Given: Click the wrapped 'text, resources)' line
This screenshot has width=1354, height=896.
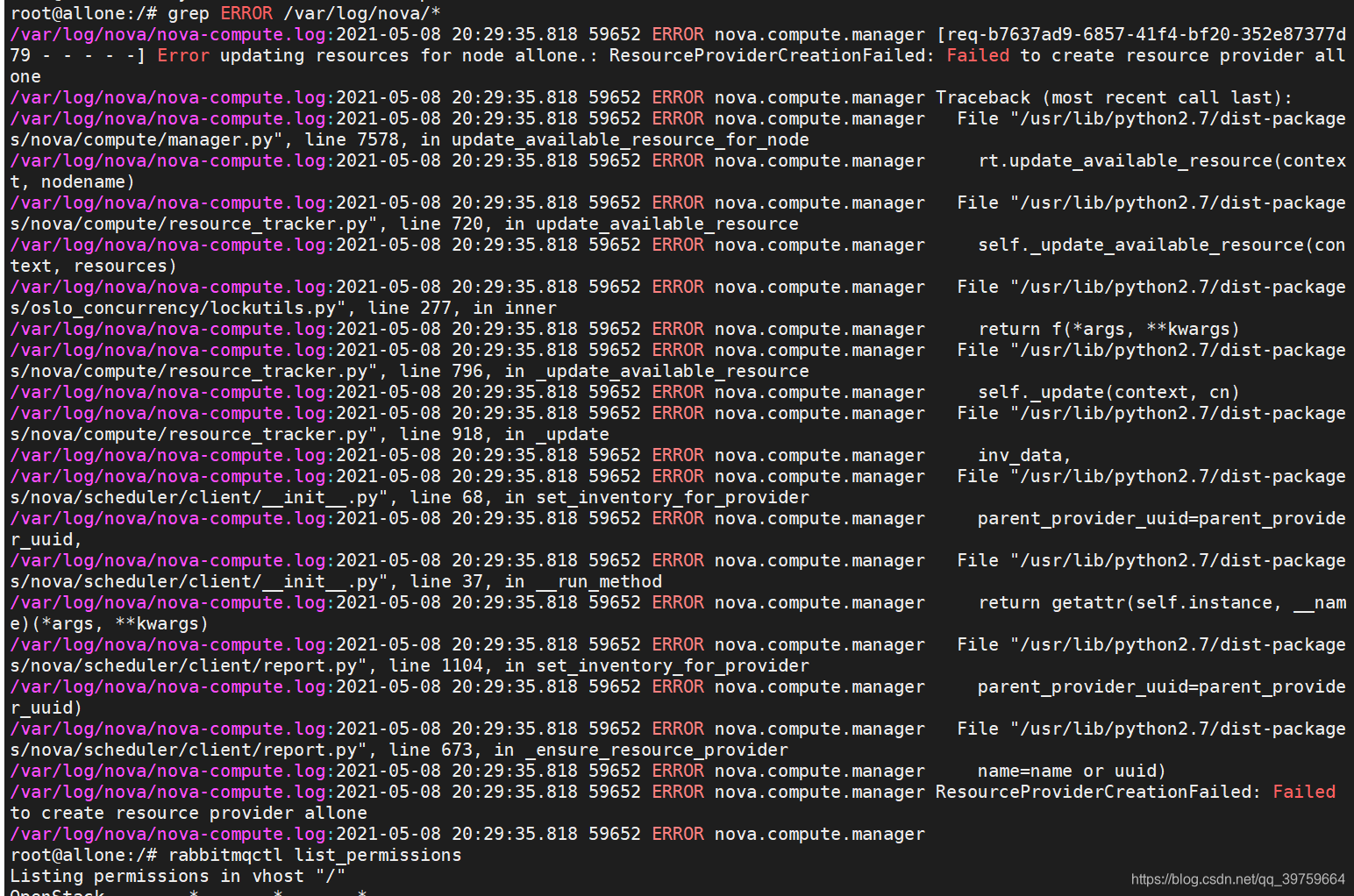Looking at the screenshot, I should [x=93, y=266].
